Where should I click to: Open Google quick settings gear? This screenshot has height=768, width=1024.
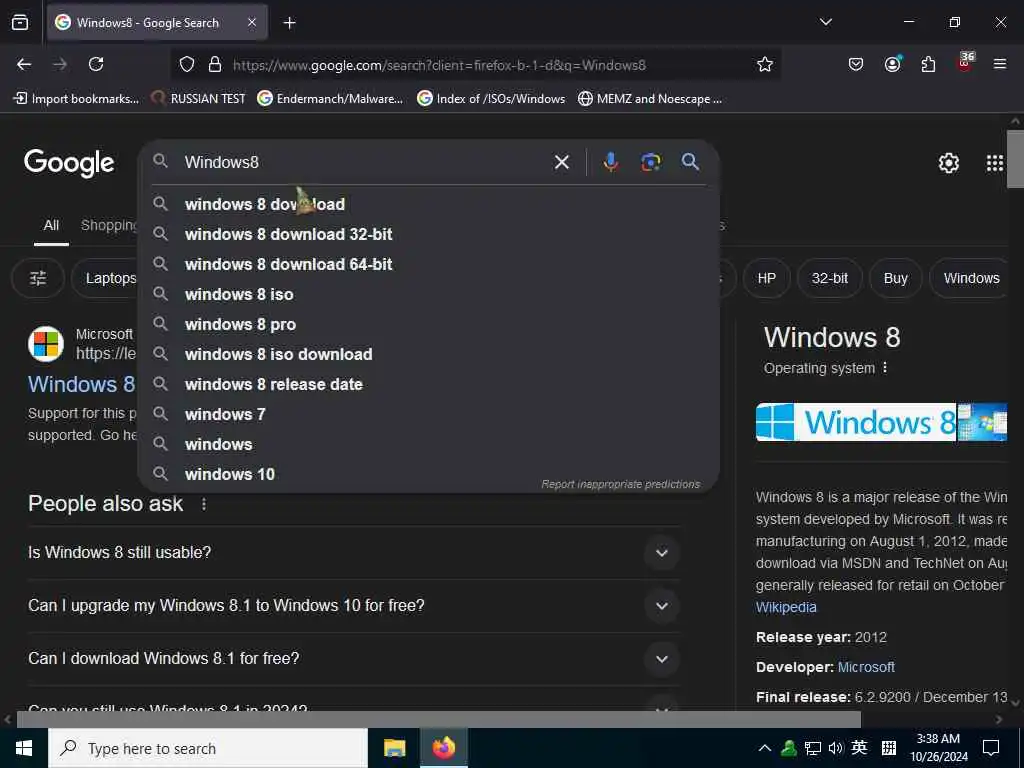(x=948, y=163)
